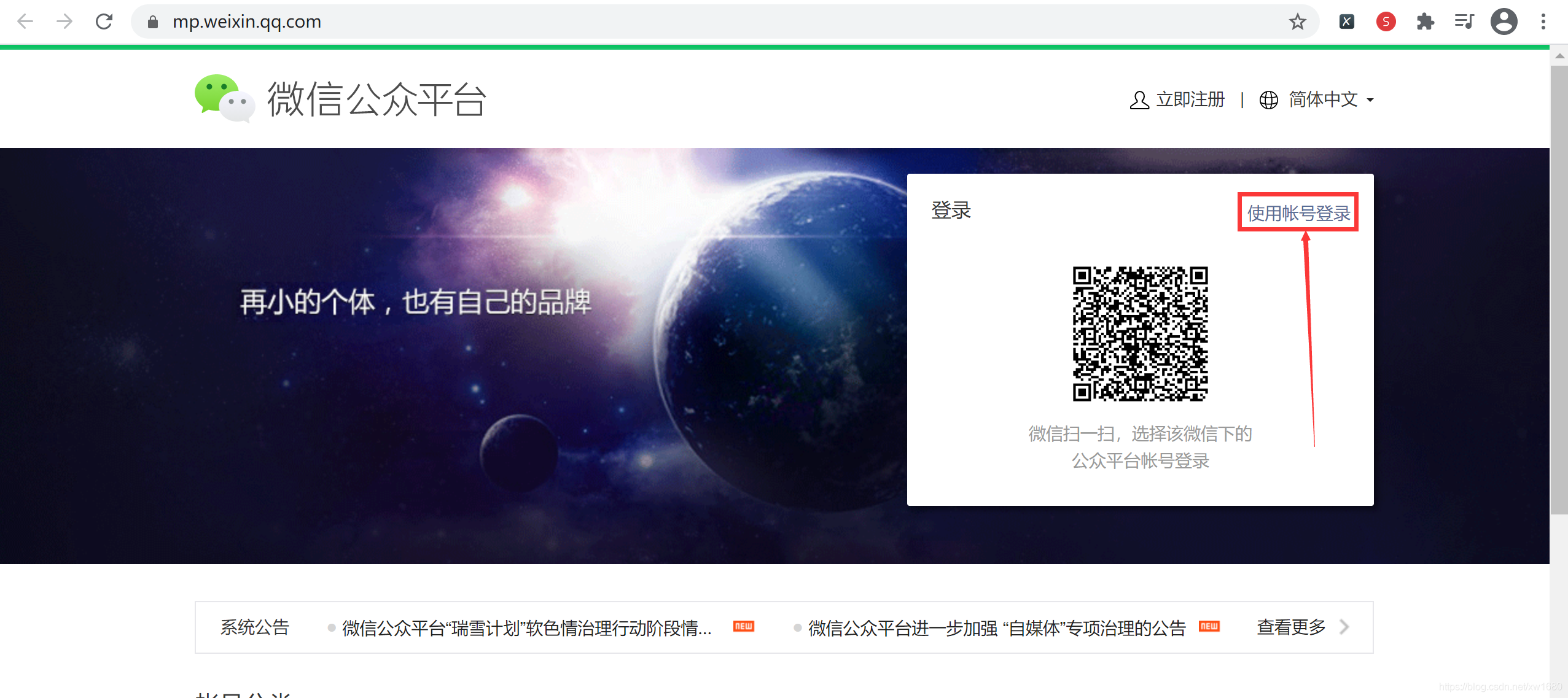The width and height of the screenshot is (1568, 698).
Task: Click the 登录 heading in login panel
Action: (951, 211)
